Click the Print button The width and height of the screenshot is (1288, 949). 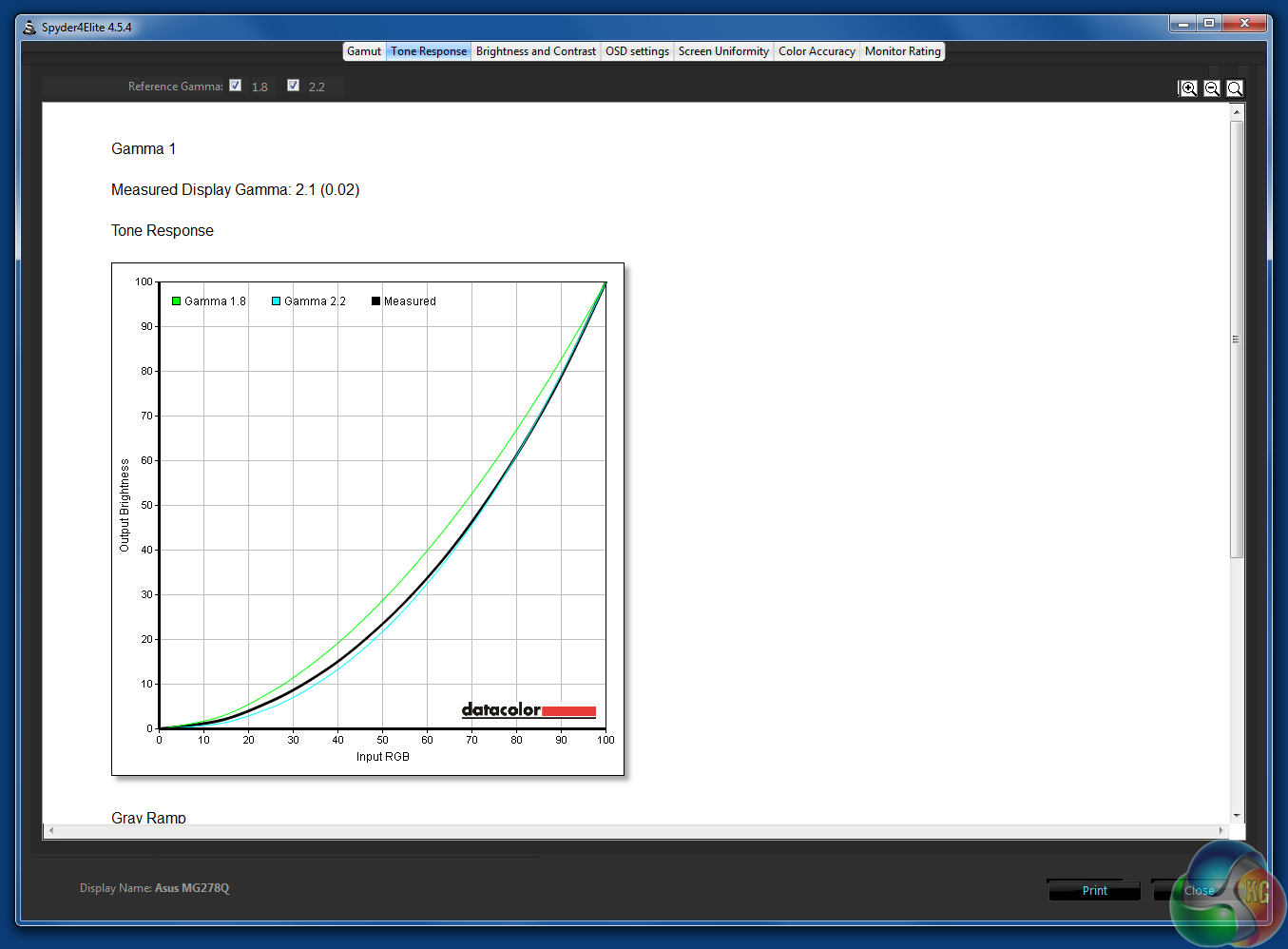click(1094, 891)
